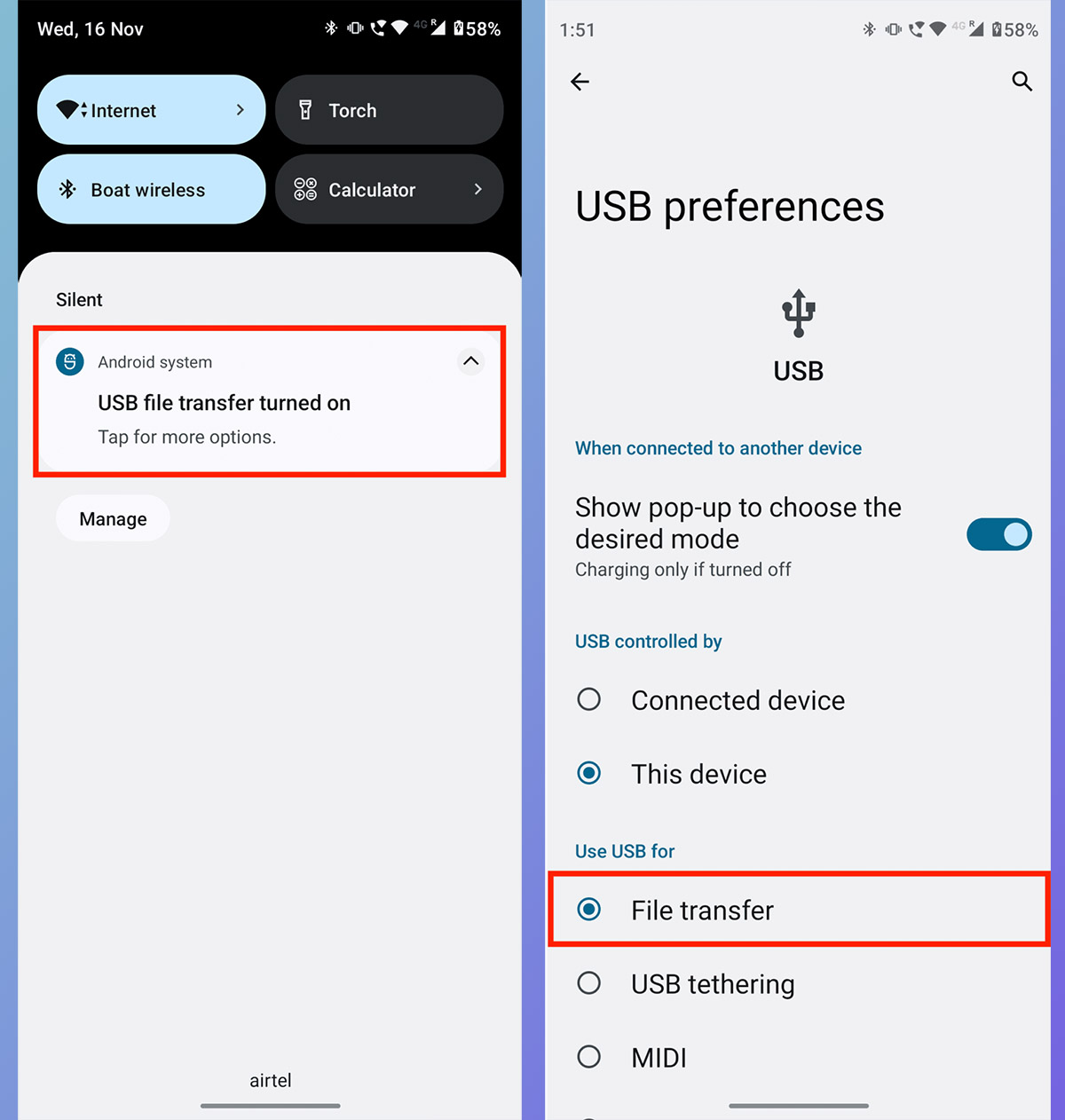
Task: Select the Connected device radio button
Action: [x=588, y=699]
